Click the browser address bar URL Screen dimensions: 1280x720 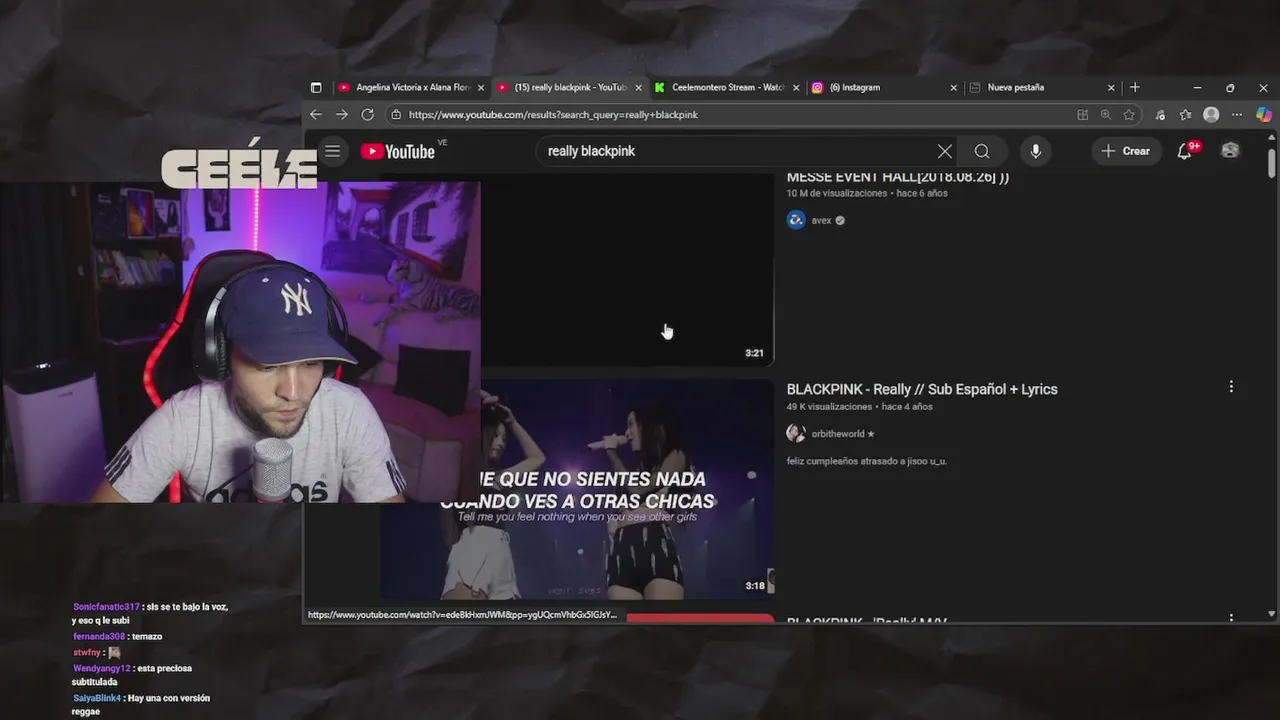(553, 115)
